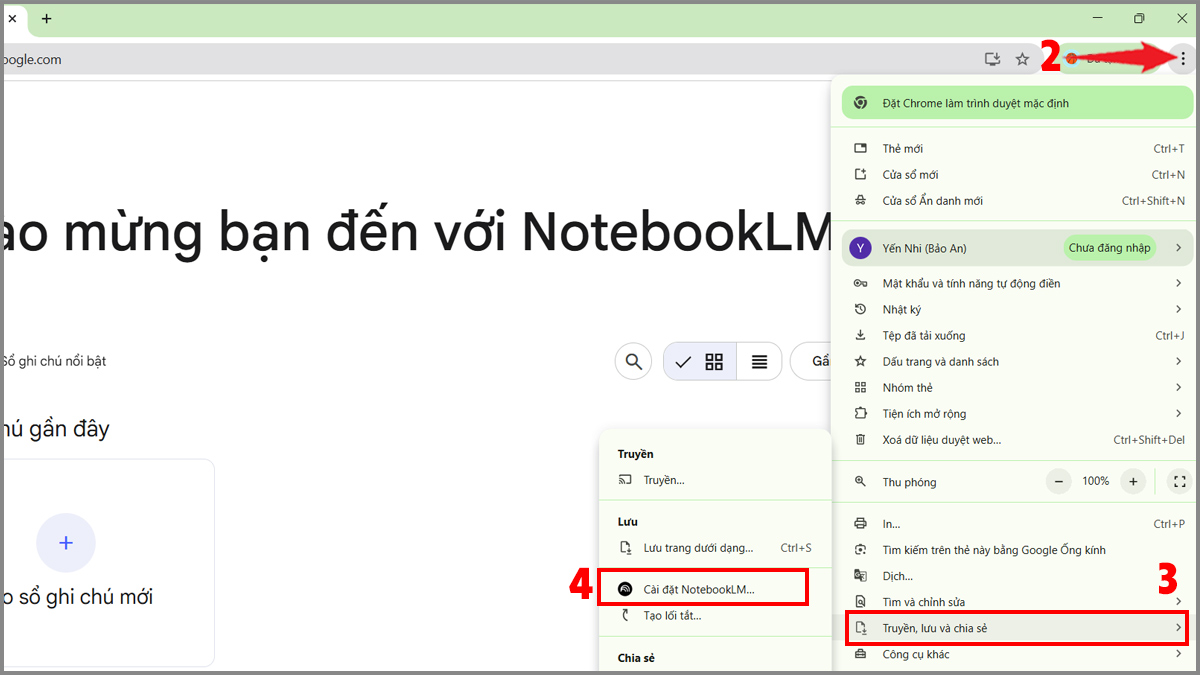Expand the Công cụ khác submenu arrow

coord(1179,654)
